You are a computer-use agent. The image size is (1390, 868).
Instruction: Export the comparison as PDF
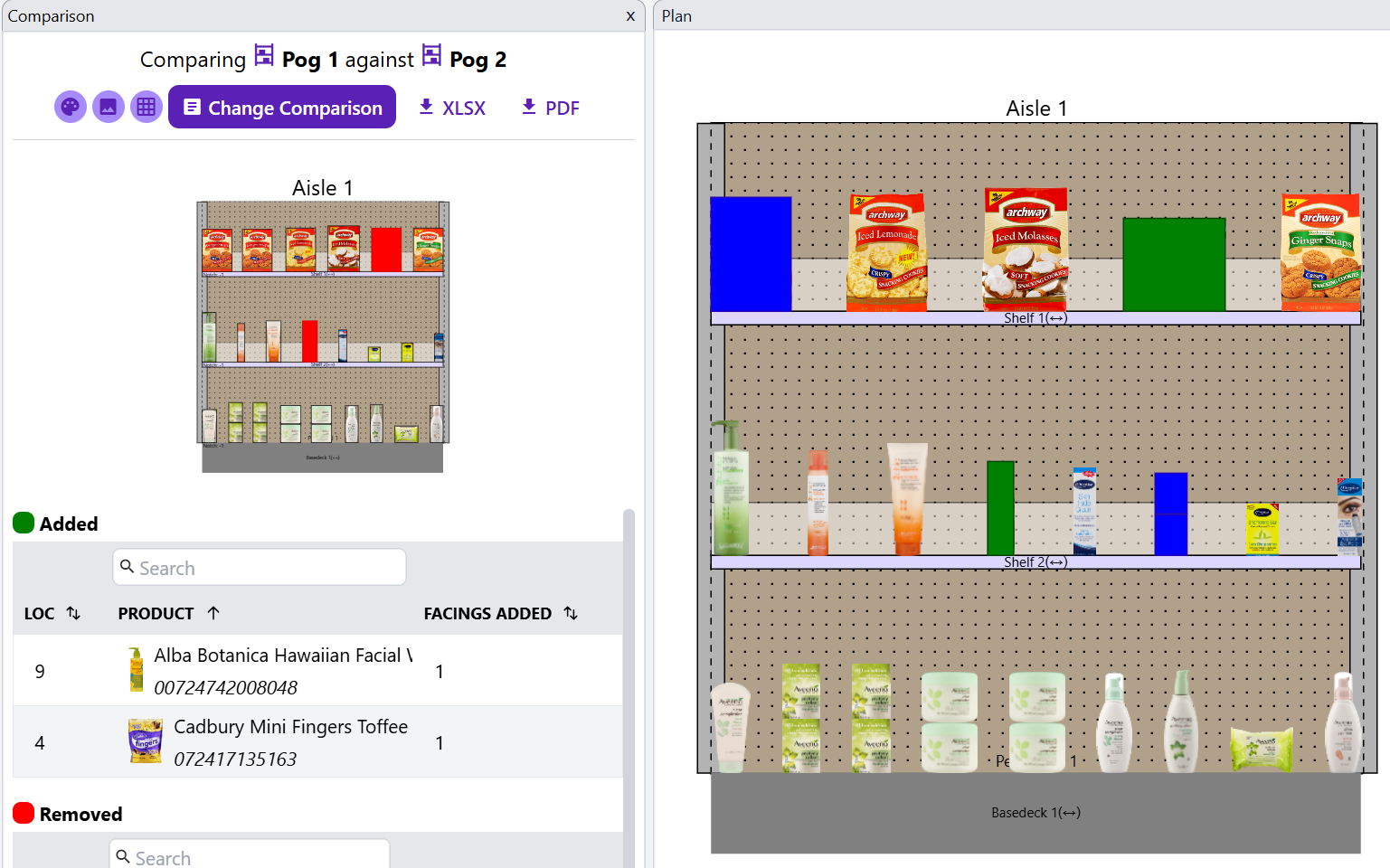[x=550, y=108]
